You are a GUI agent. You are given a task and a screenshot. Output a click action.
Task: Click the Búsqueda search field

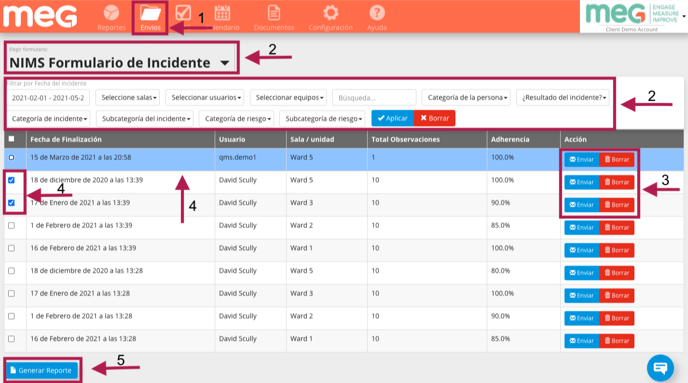click(x=374, y=97)
